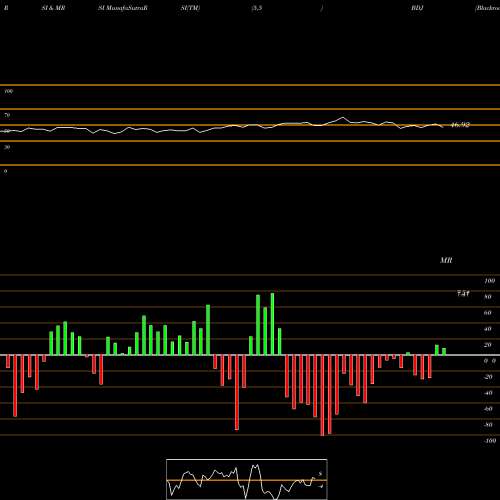Click the histogram axis label '-100'
Screen dimensions: 500x500
[x=490, y=441]
